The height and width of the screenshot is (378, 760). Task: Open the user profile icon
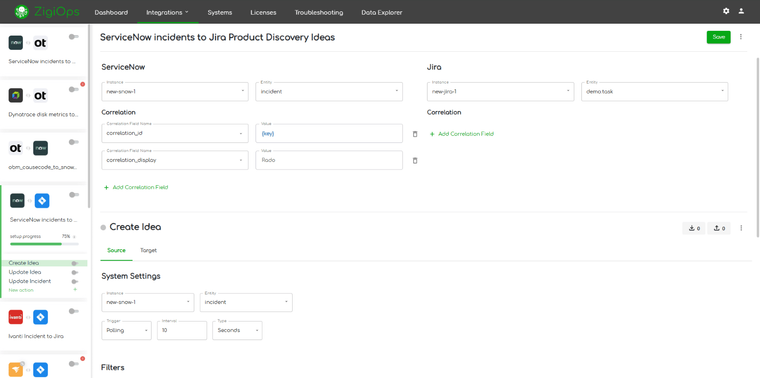coord(741,11)
